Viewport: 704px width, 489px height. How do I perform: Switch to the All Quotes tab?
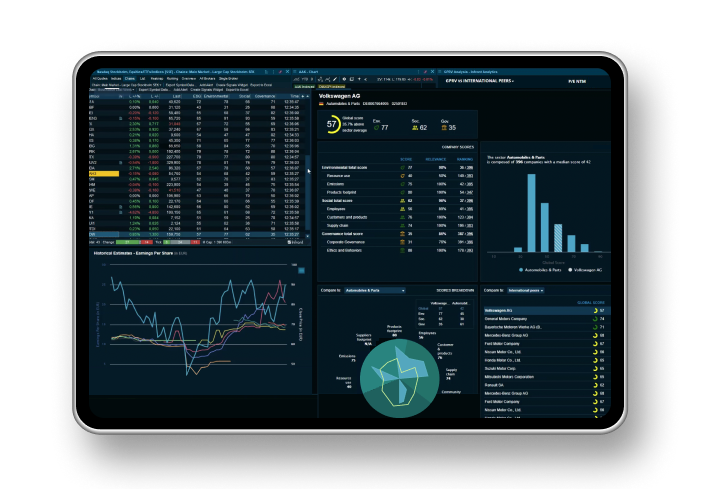pos(100,79)
